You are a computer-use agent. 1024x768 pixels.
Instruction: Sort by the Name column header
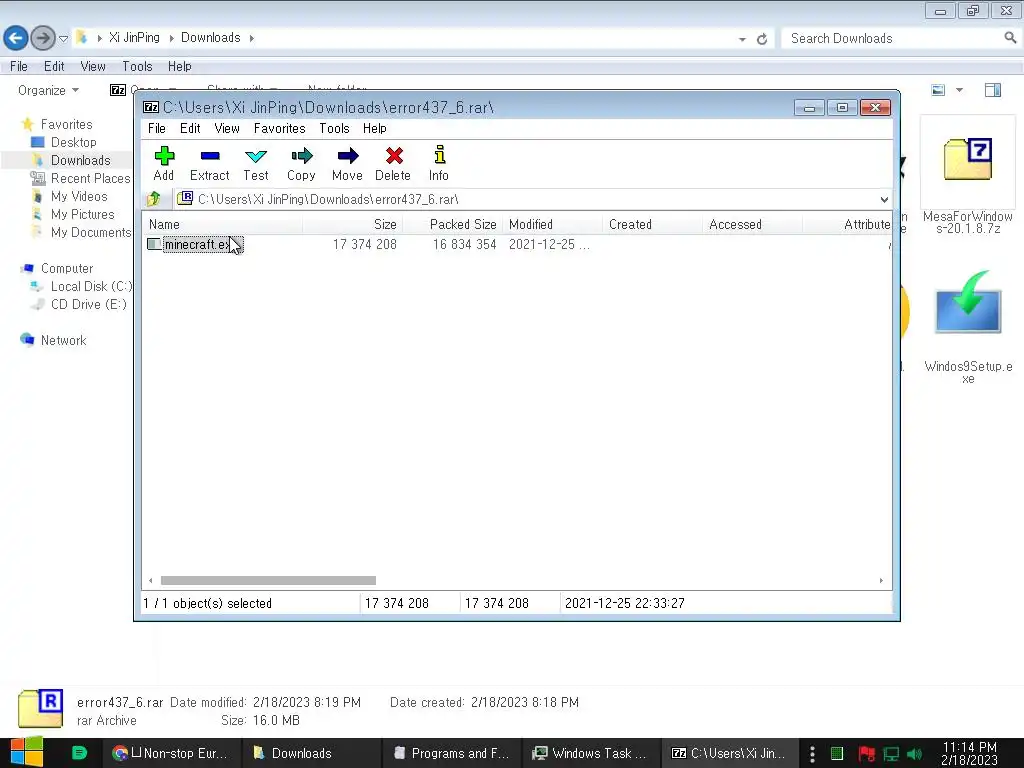click(x=221, y=224)
